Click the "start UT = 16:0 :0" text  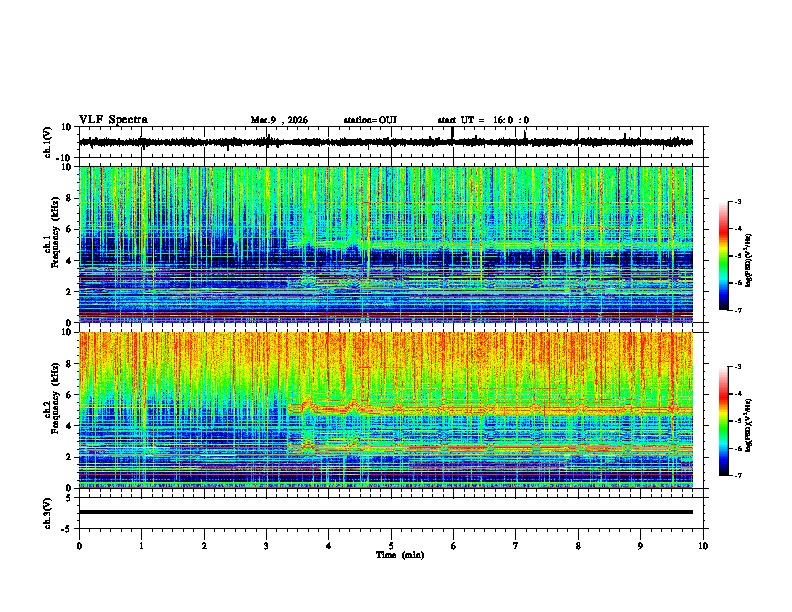click(483, 120)
